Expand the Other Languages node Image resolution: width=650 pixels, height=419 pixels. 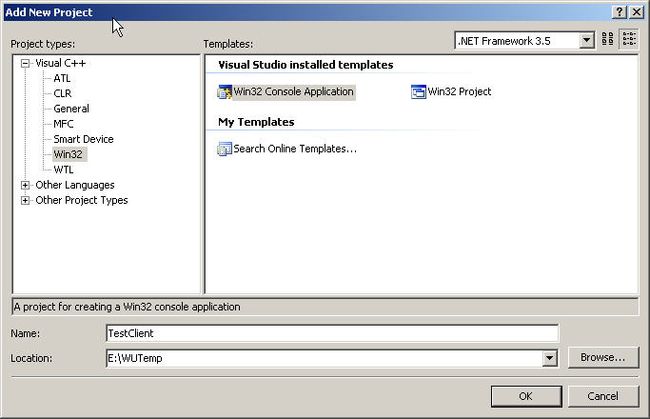coord(25,185)
